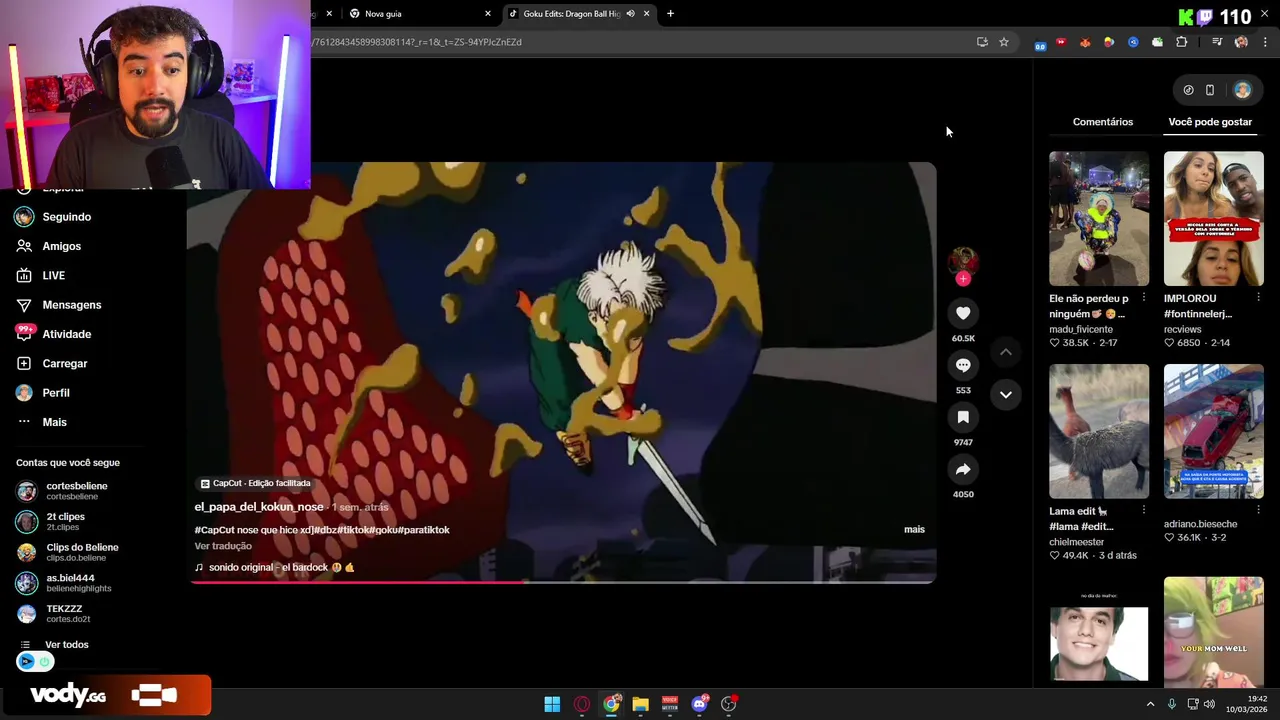Open the Opera GX taskbar icon
Screen dimensions: 1280x720
pos(582,704)
